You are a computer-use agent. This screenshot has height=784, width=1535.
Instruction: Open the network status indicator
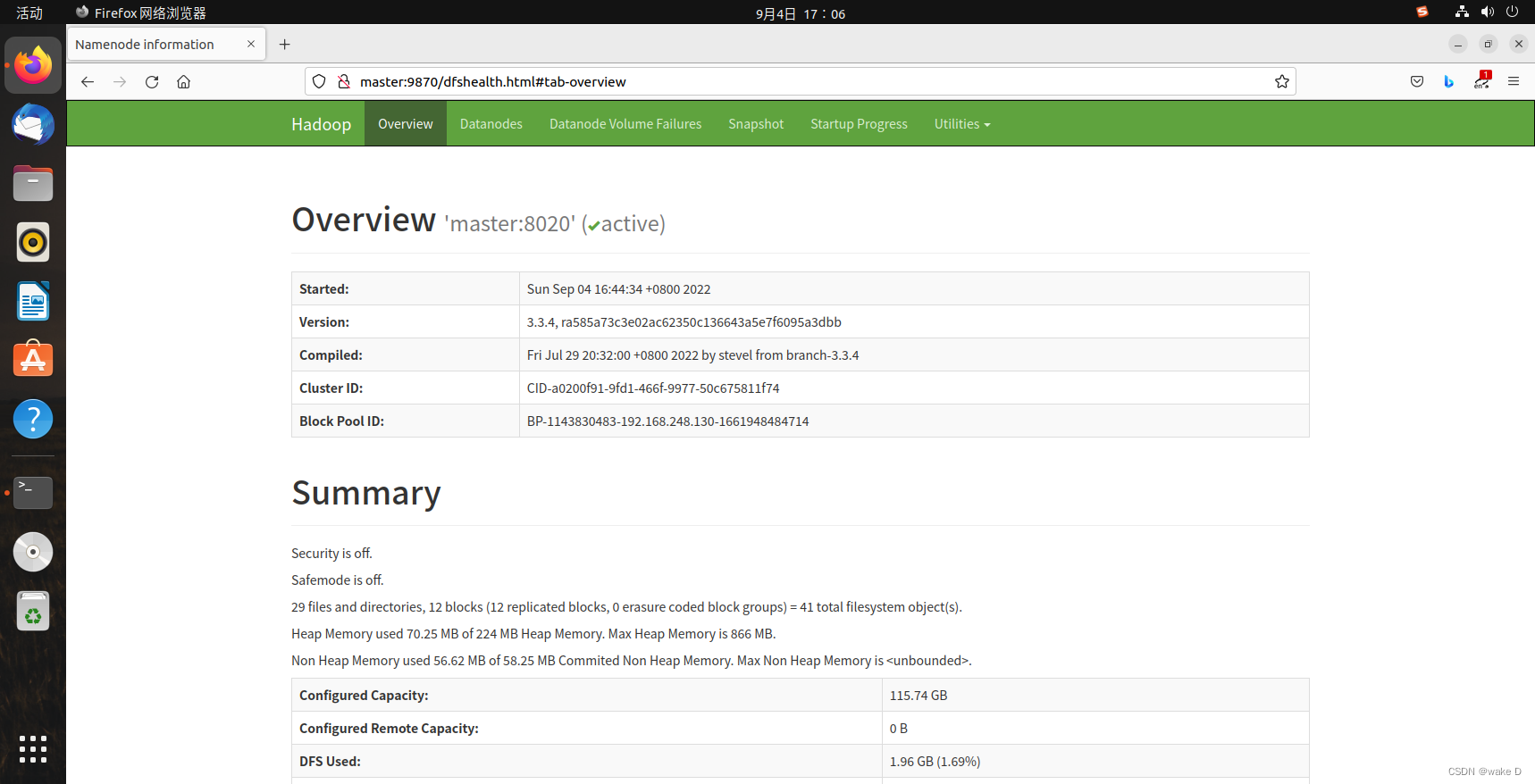click(x=1462, y=12)
